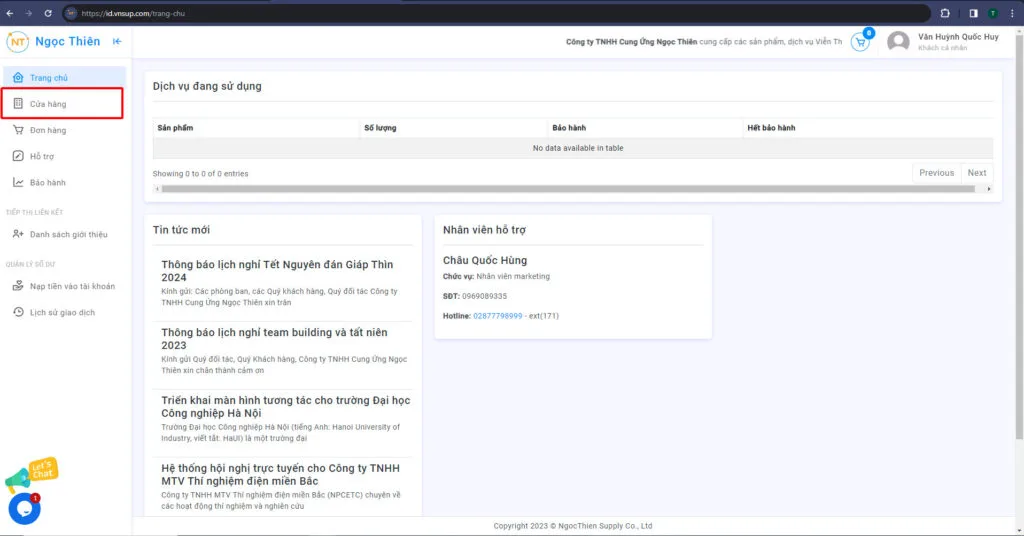Open the Let's Chat messenger bubble

click(x=24, y=507)
